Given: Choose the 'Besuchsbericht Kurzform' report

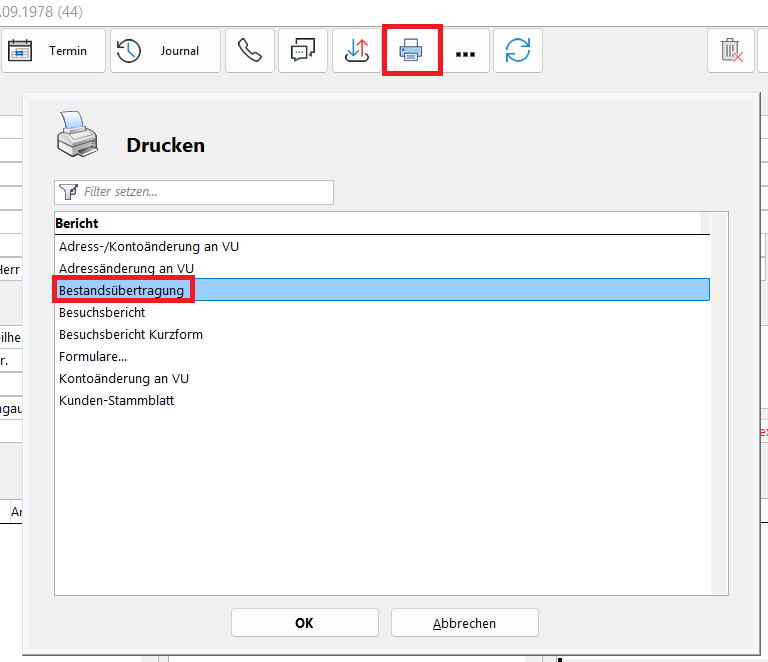Looking at the screenshot, I should tap(130, 334).
